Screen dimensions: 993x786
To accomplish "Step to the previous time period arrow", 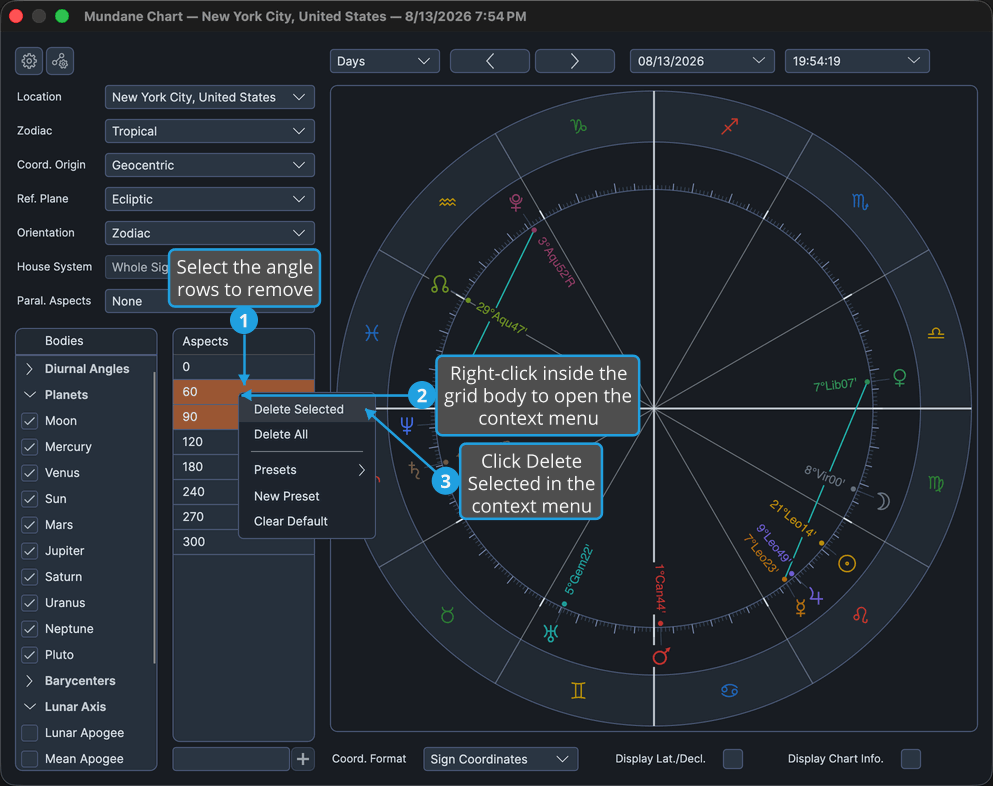I will pos(490,61).
